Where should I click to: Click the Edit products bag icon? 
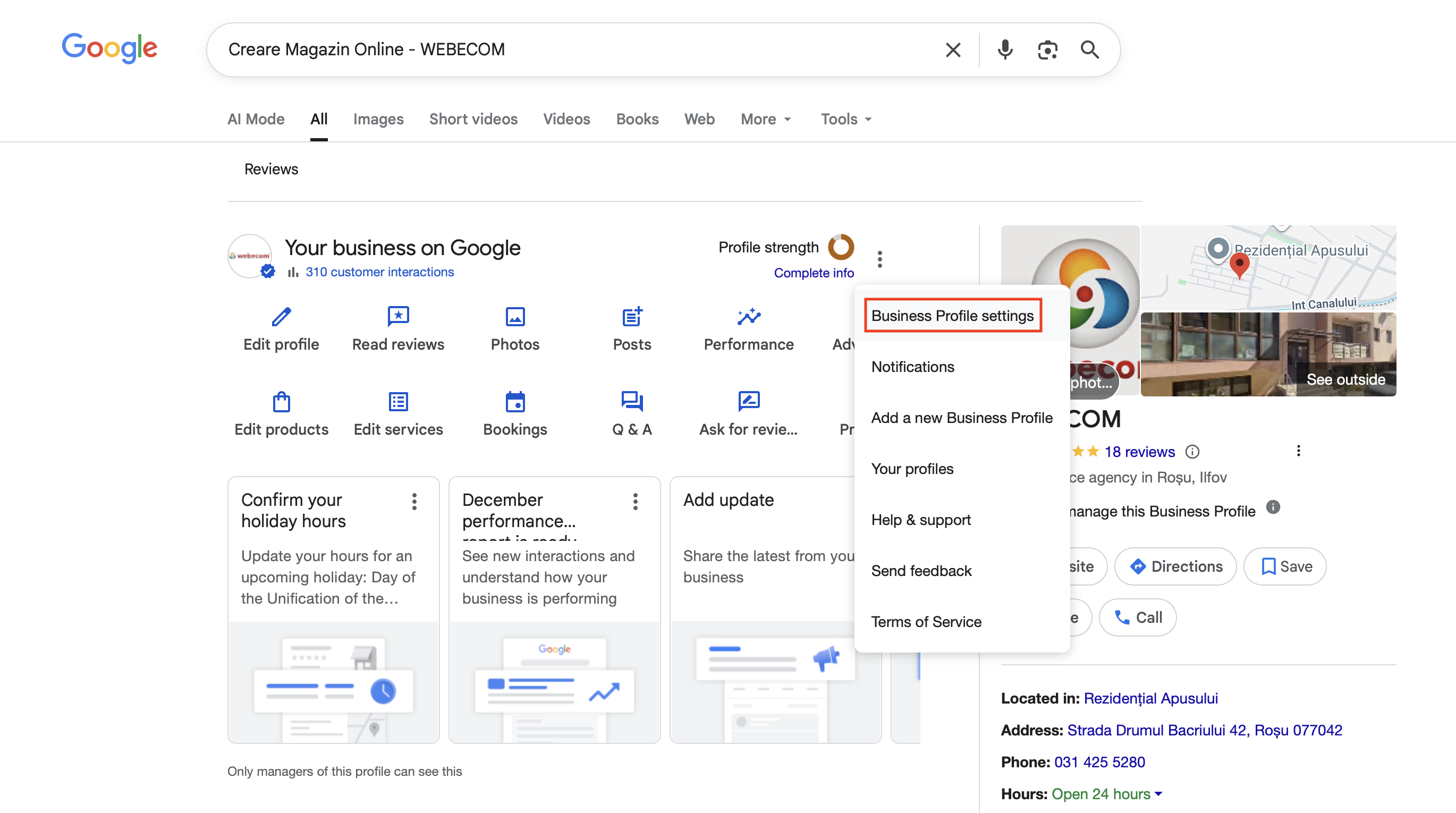tap(281, 402)
